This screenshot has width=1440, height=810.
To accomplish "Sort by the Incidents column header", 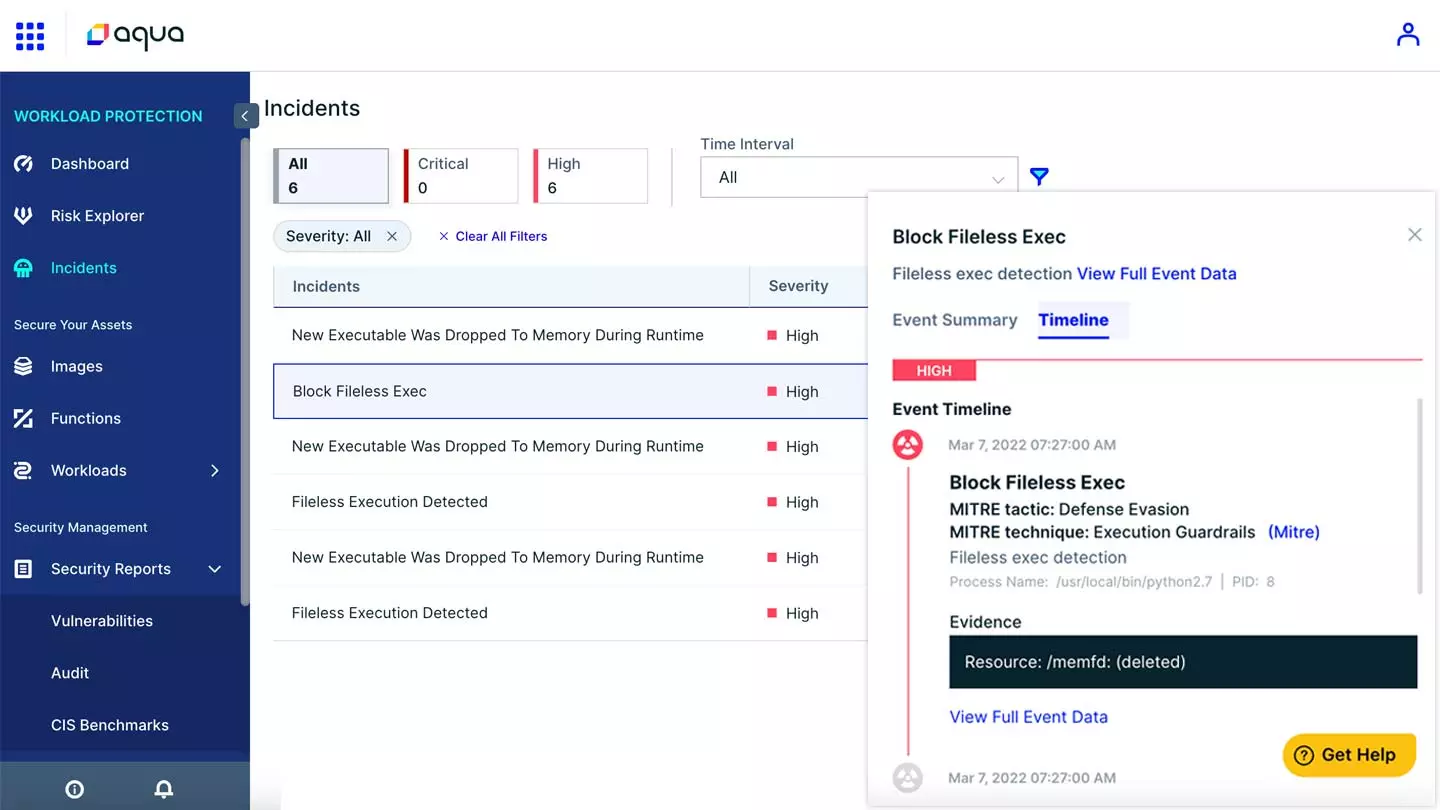I will (x=326, y=286).
